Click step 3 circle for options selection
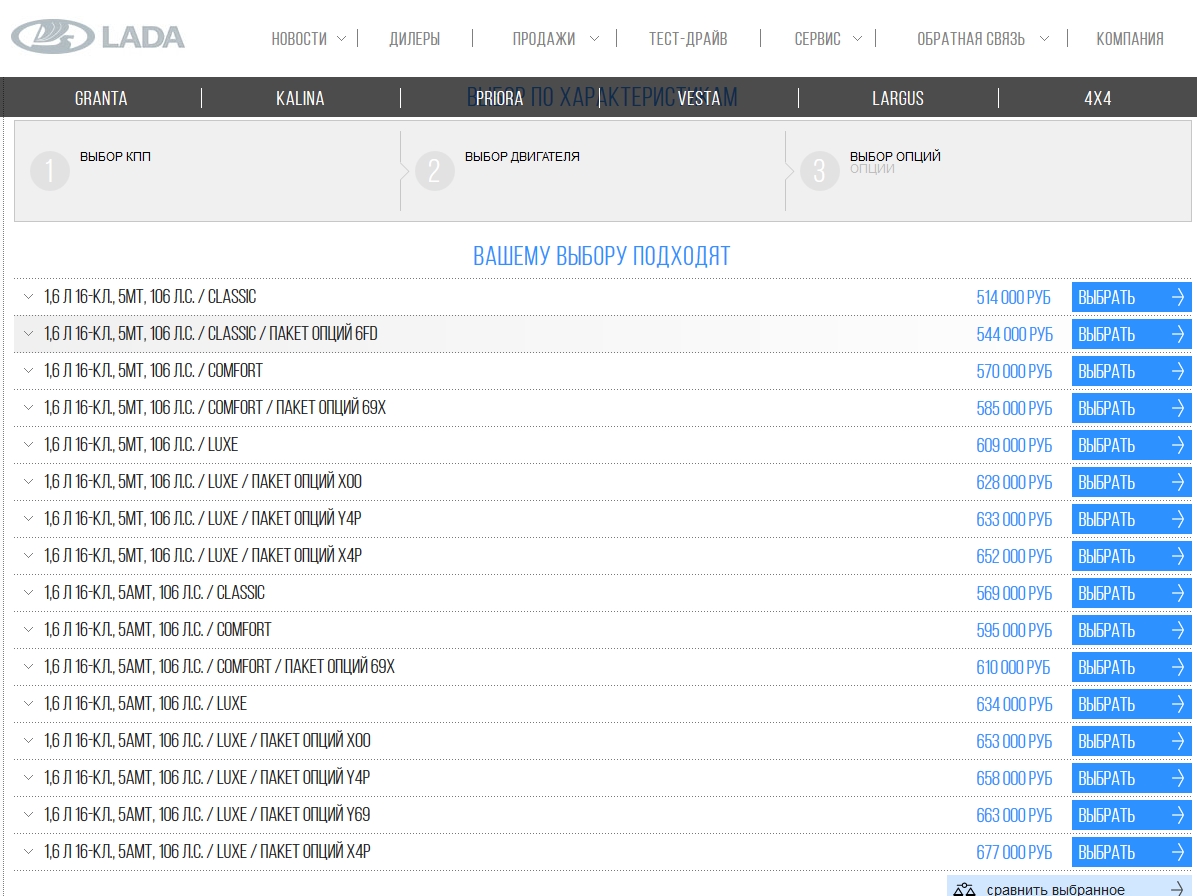 point(820,171)
